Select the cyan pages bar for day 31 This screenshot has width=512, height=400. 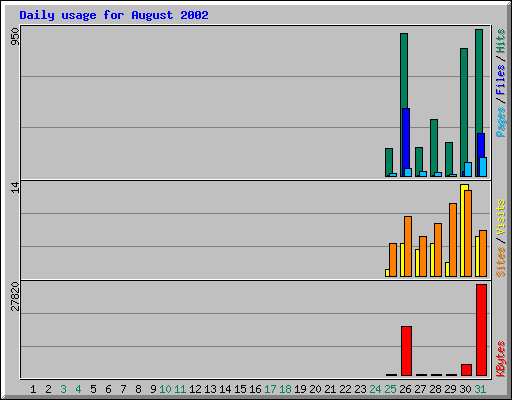tap(483, 167)
